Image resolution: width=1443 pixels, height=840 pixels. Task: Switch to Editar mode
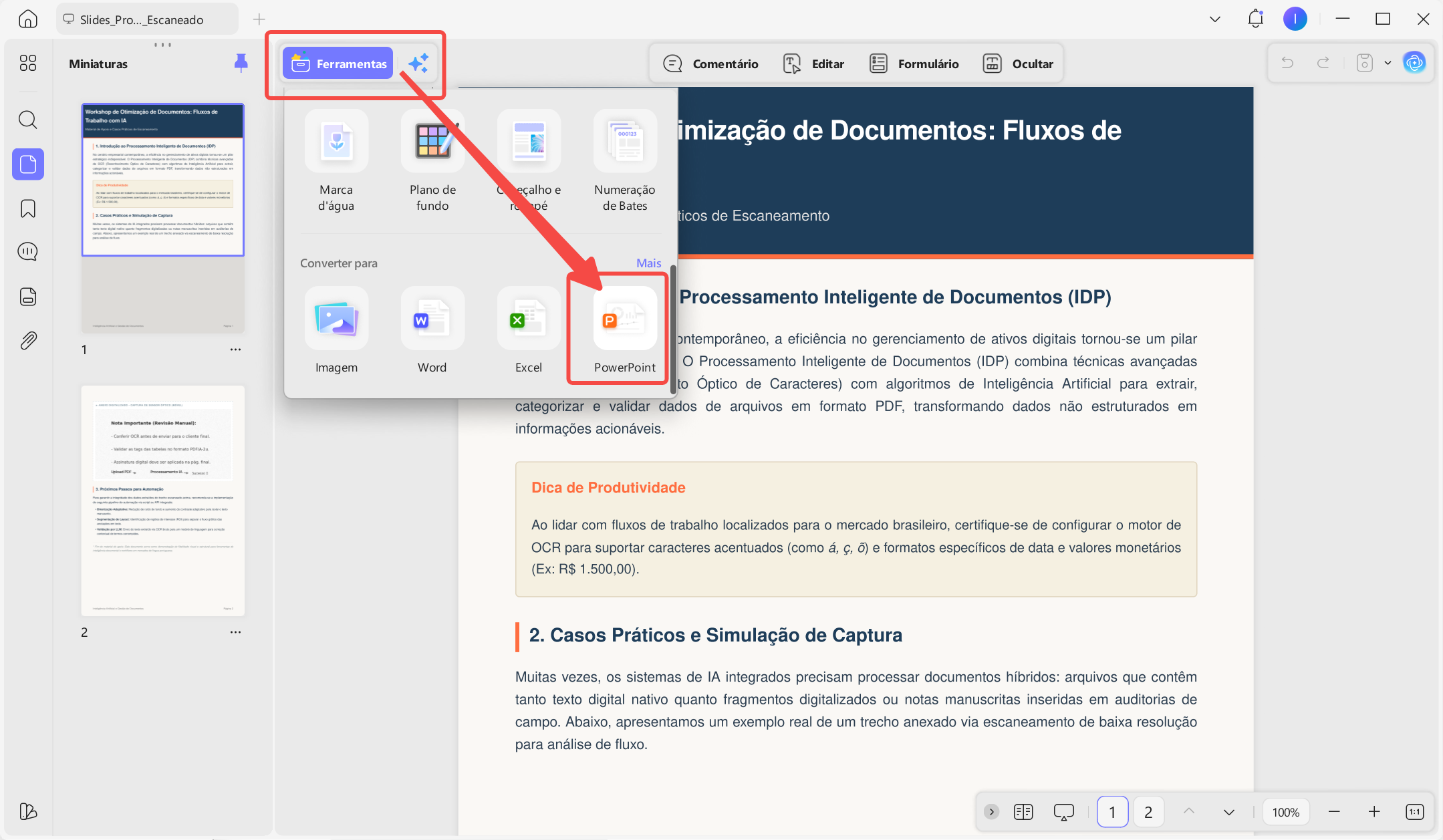(x=813, y=63)
